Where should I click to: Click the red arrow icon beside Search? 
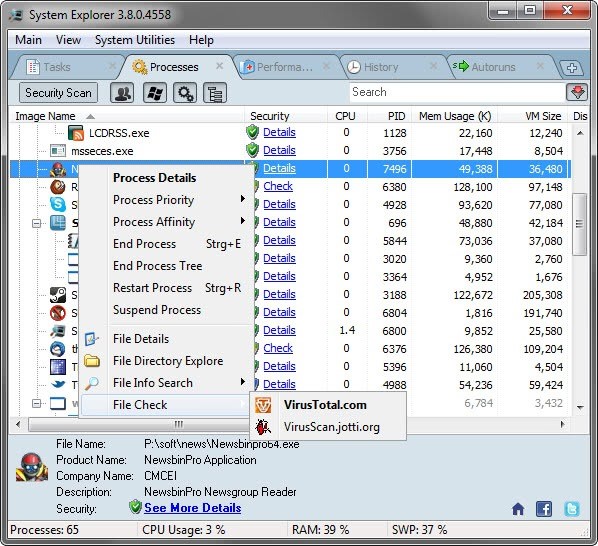(577, 92)
